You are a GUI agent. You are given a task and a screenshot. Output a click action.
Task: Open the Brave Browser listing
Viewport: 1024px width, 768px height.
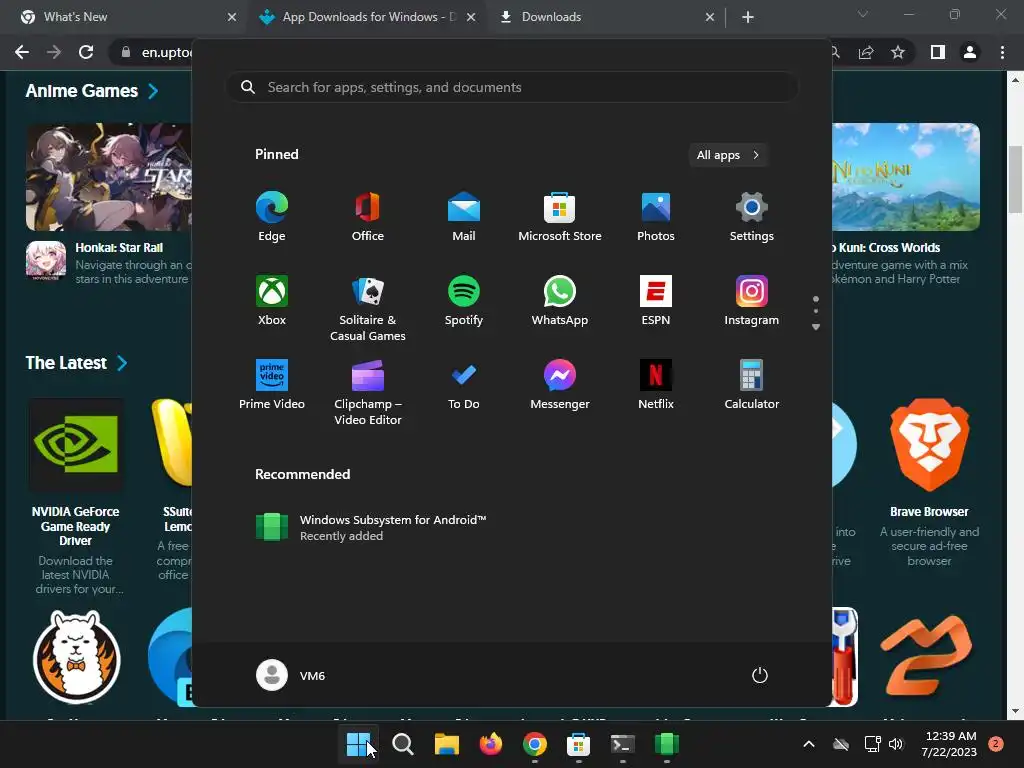(929, 483)
